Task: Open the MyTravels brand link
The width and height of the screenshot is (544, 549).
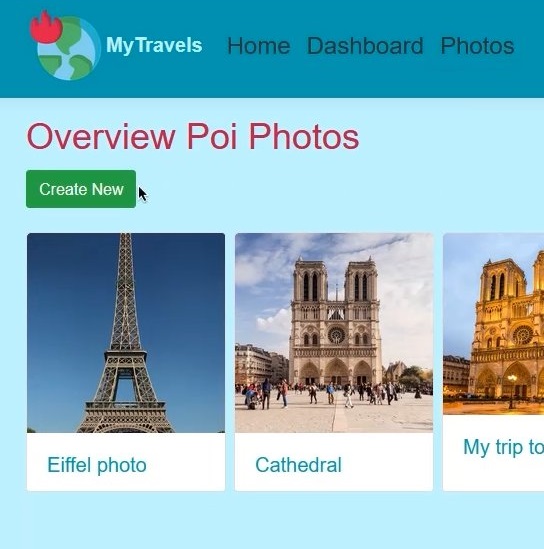Action: click(x=154, y=46)
